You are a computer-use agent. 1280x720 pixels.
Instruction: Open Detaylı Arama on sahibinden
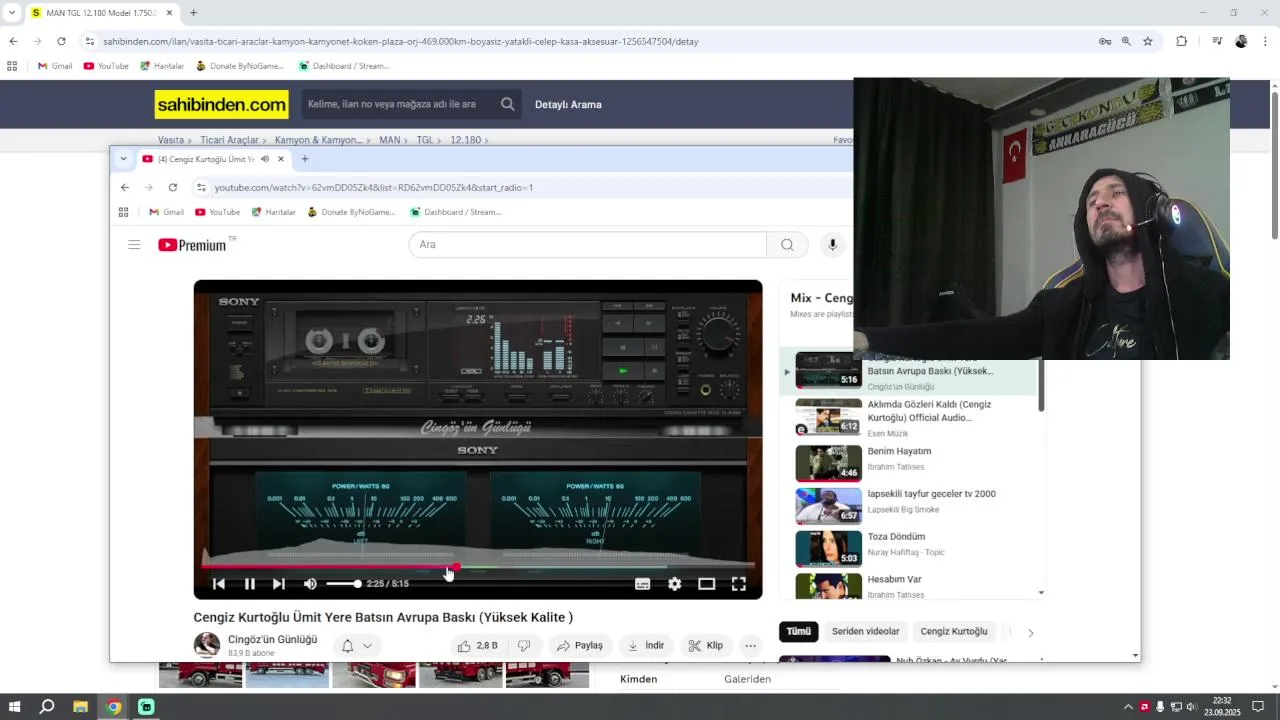568,104
